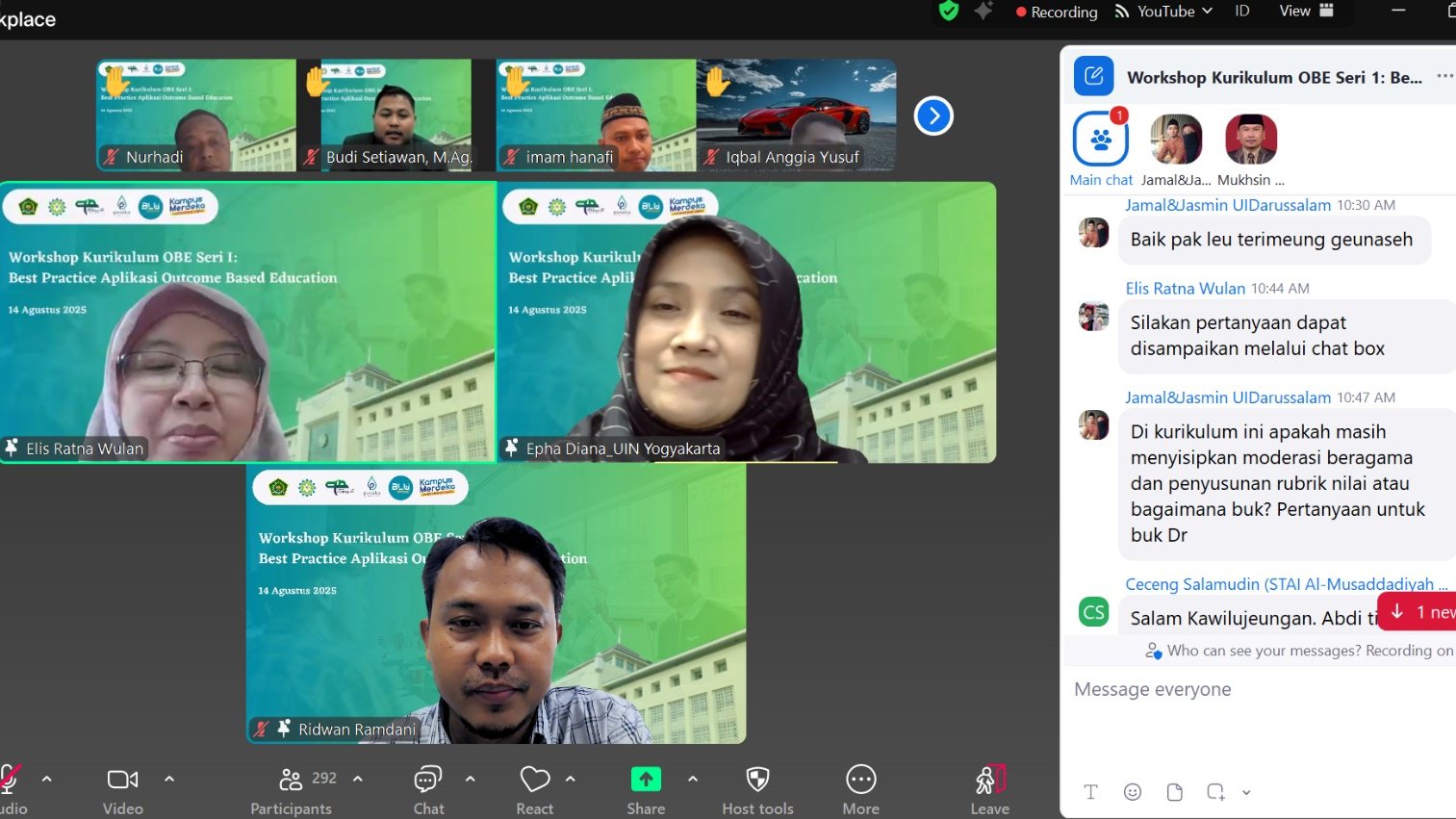1456x819 pixels.
Task: Expand the Audio options chevron
Action: coord(46,780)
